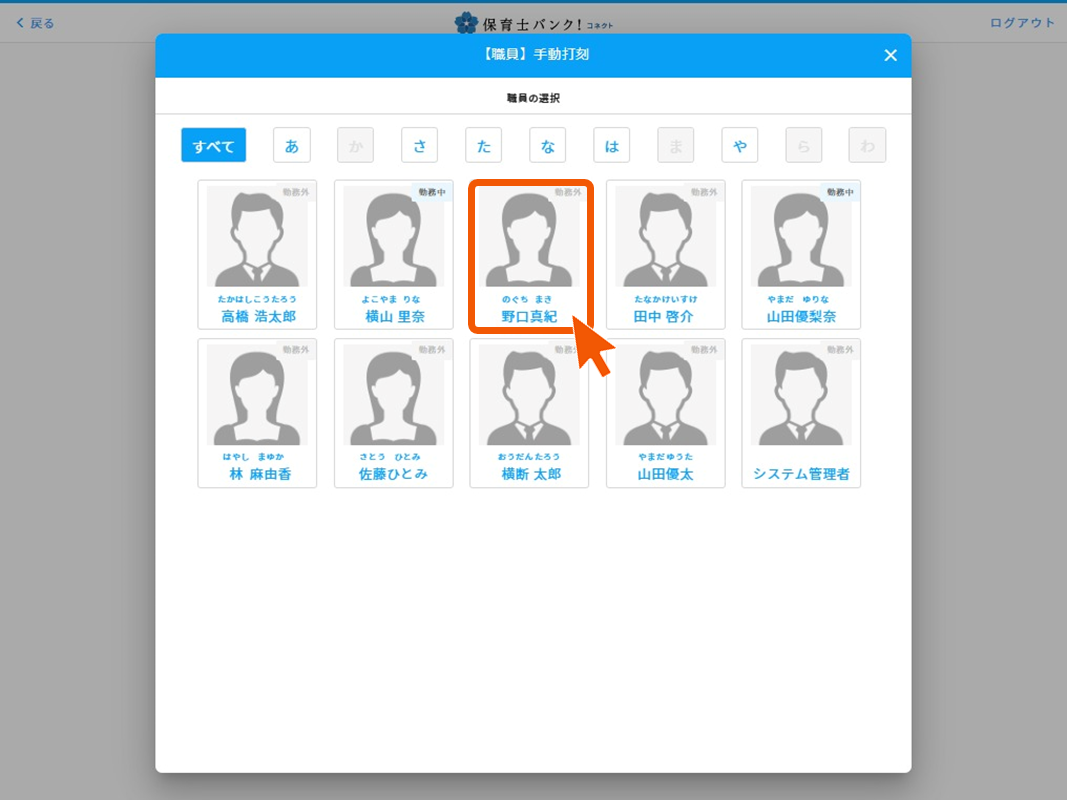This screenshot has height=800, width=1067.
Task: Select staff card 田中 啓介
Action: coord(665,254)
